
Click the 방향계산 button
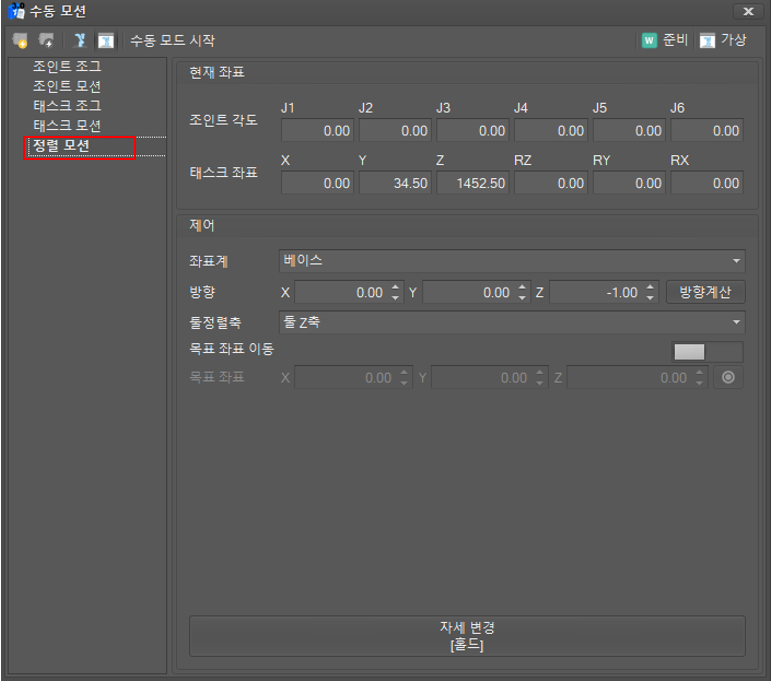705,292
